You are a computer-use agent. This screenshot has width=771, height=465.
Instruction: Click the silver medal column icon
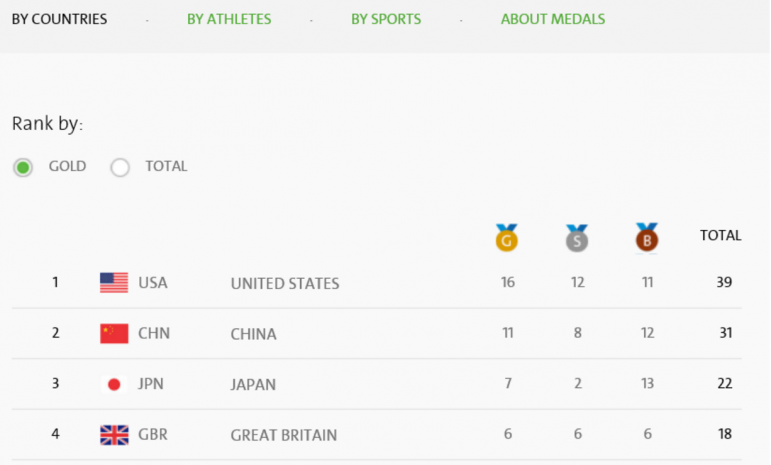(x=577, y=238)
